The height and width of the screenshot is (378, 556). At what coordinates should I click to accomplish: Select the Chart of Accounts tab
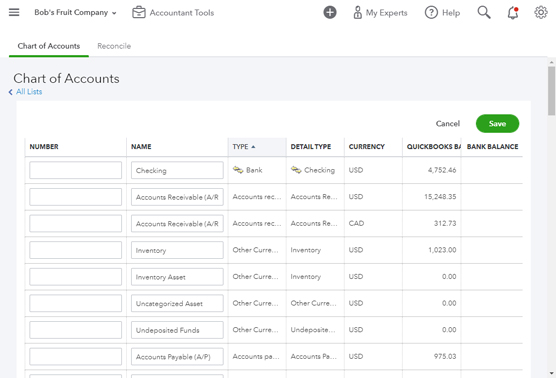[49, 46]
